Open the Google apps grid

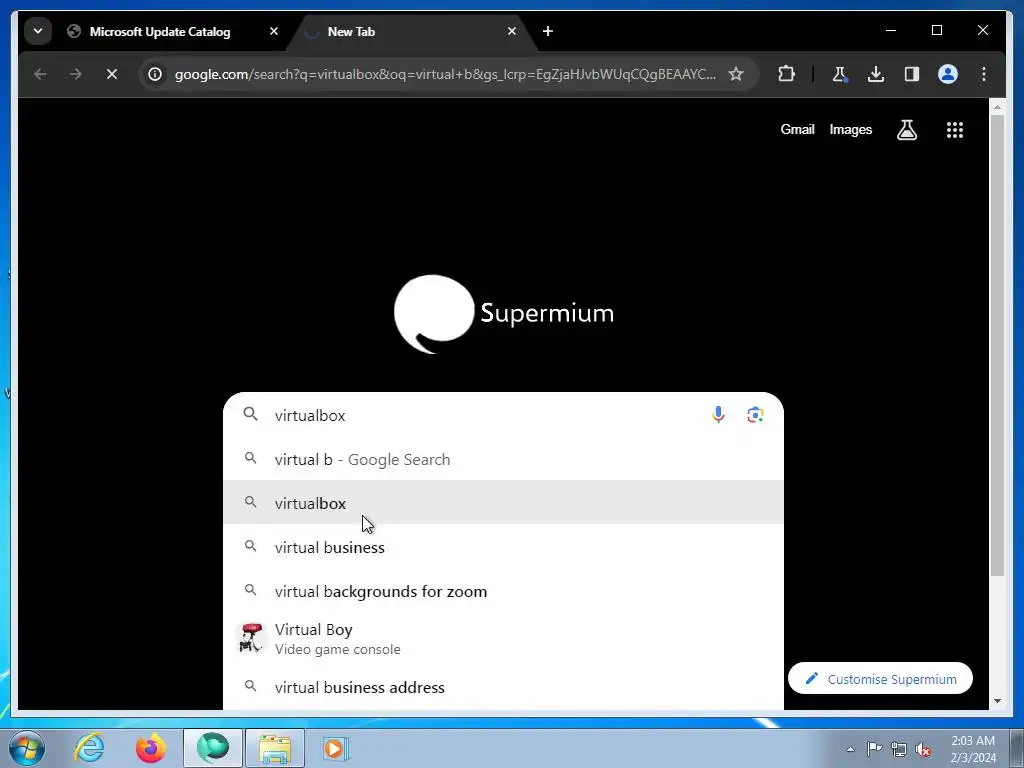coord(955,129)
